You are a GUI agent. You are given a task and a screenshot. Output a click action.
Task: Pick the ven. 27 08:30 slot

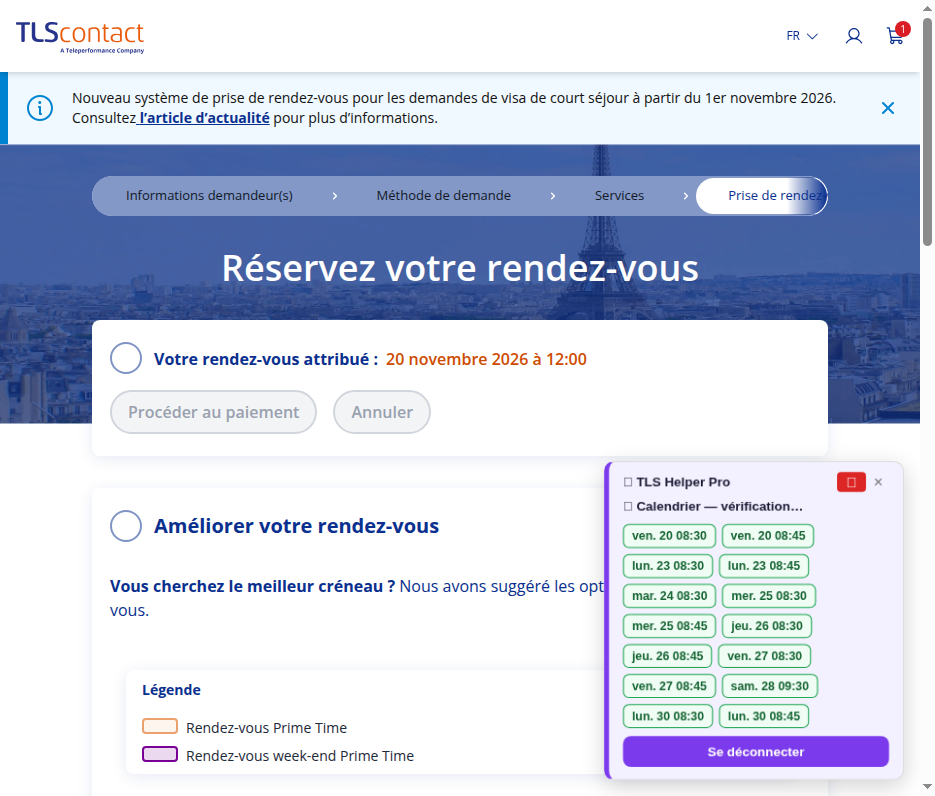[x=764, y=656]
